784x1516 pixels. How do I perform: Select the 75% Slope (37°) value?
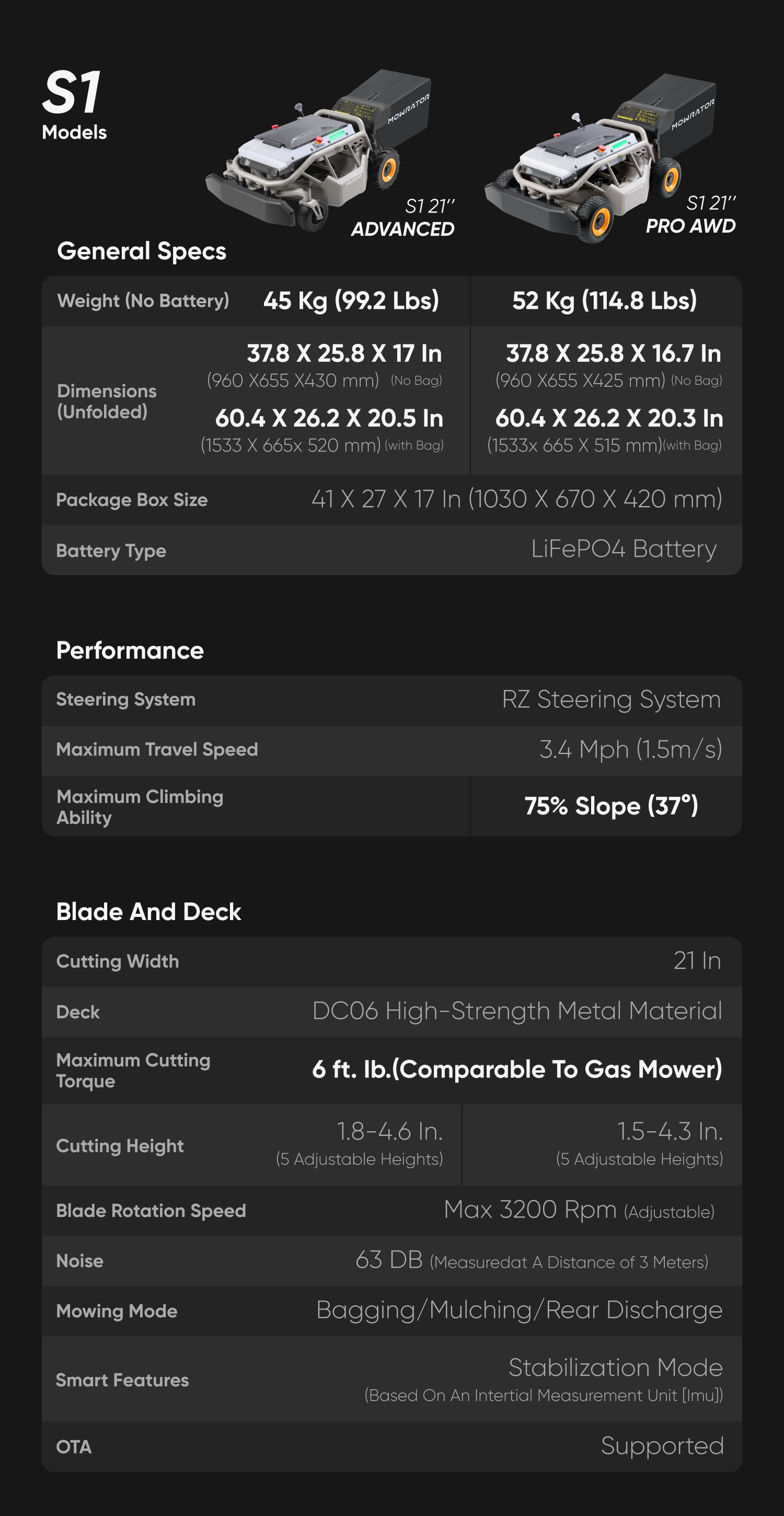click(x=611, y=806)
